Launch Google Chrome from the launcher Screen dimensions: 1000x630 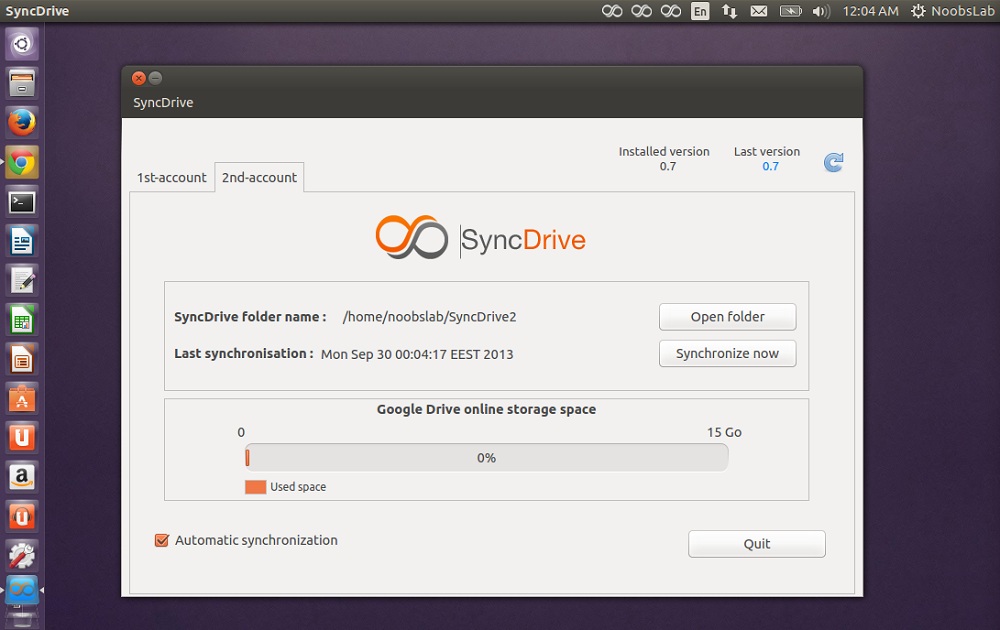pyautogui.click(x=22, y=163)
